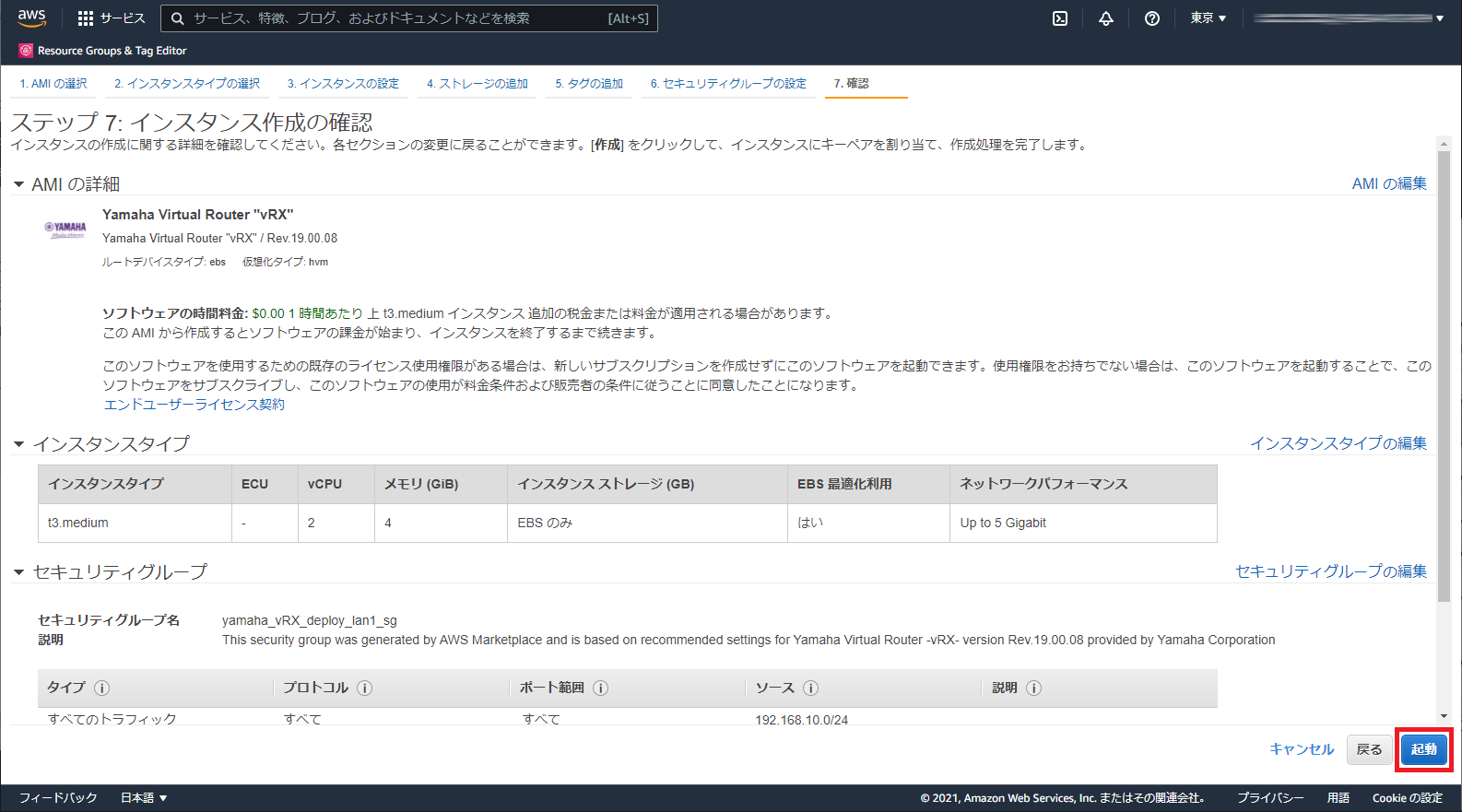Click info icon next to ソース column
The width and height of the screenshot is (1462, 812).
[x=810, y=688]
